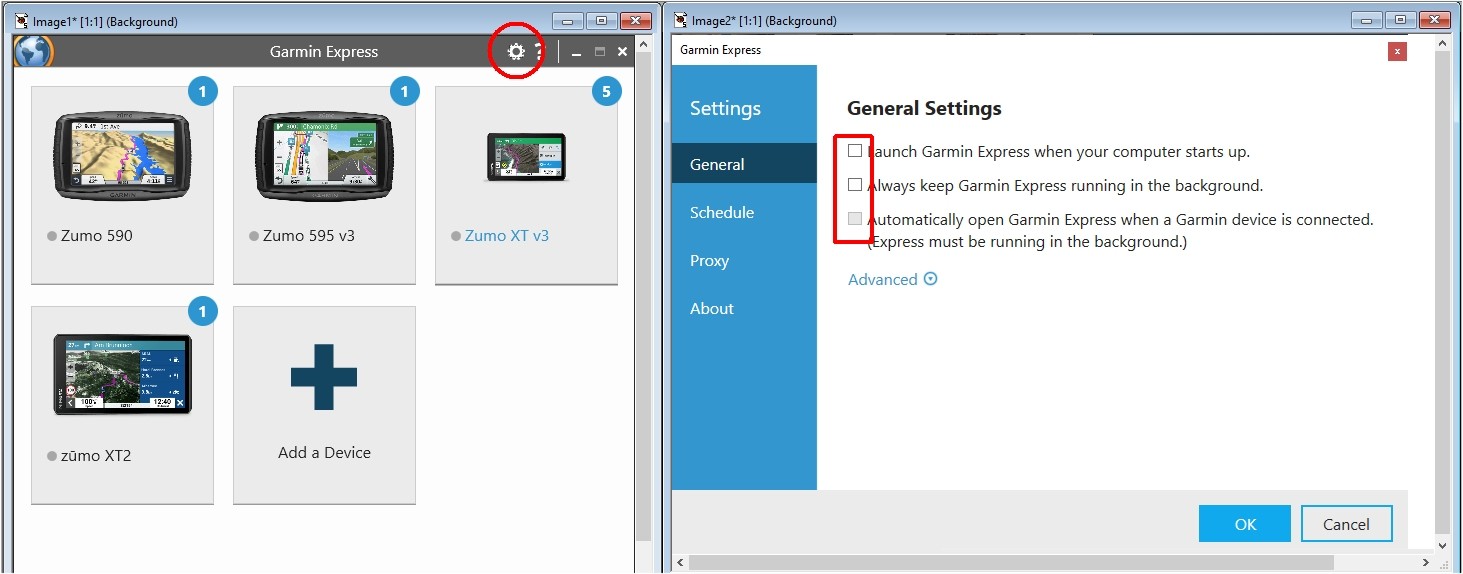Open the About settings tab
The height and width of the screenshot is (574, 1463).
pos(744,308)
